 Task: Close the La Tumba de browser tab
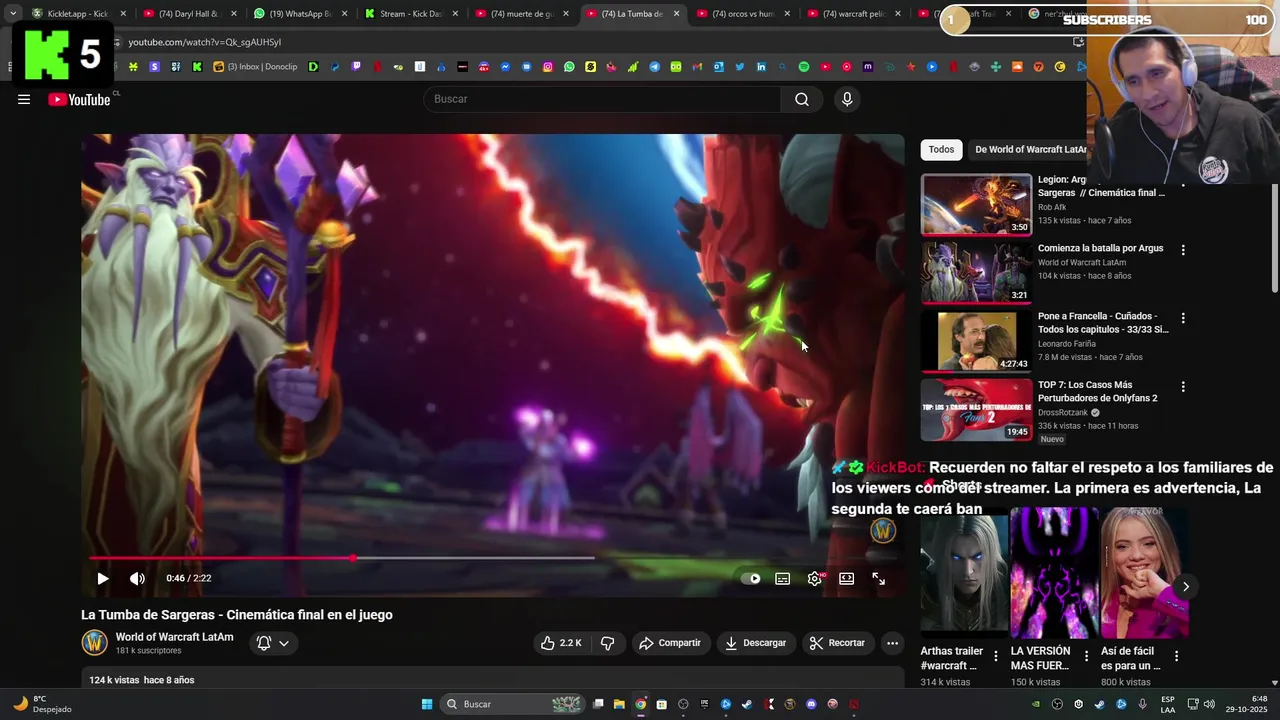point(676,14)
